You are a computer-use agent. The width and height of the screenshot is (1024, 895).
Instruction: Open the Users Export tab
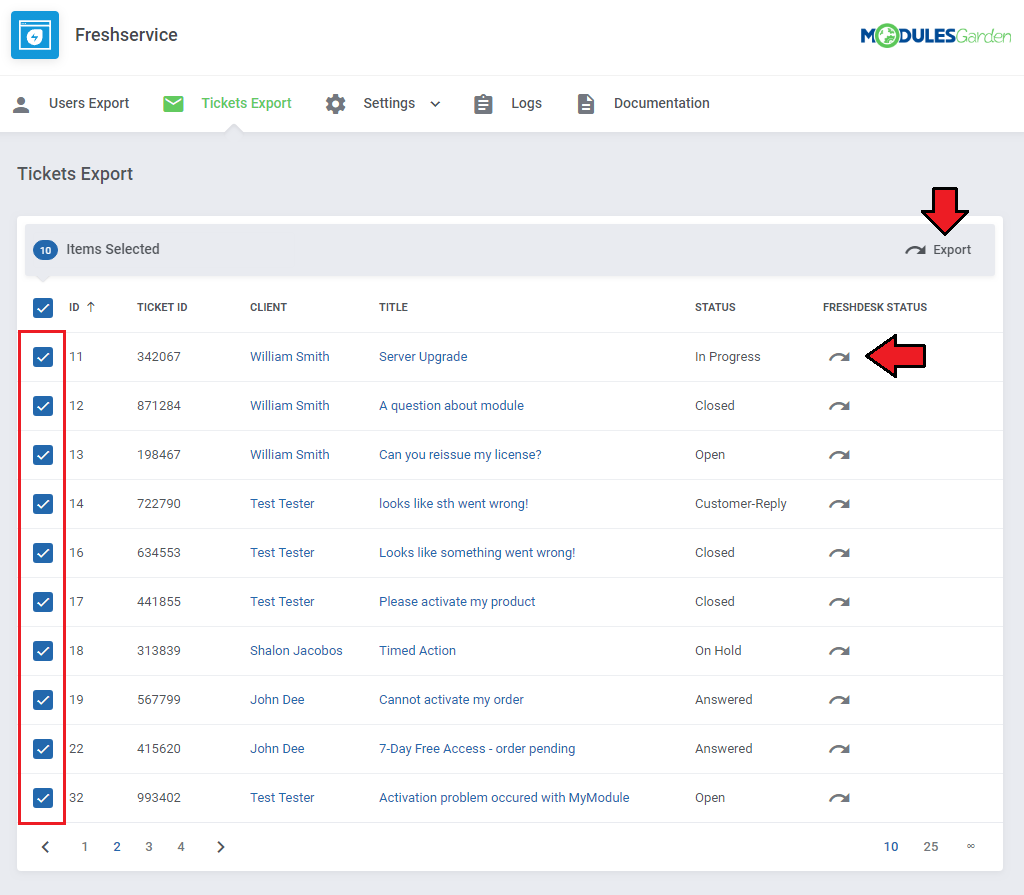(71, 104)
